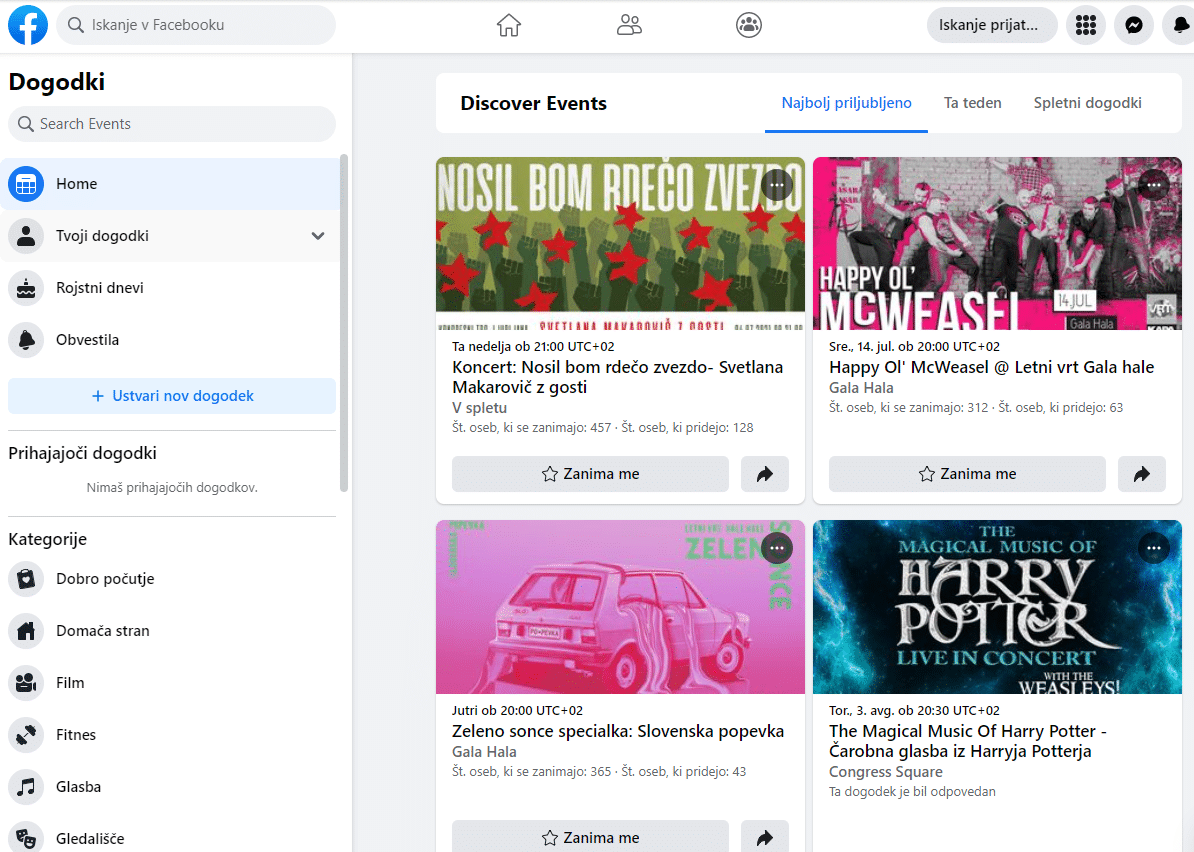Click the Iskanje prijat... button
The image size is (1194, 852).
991,25
